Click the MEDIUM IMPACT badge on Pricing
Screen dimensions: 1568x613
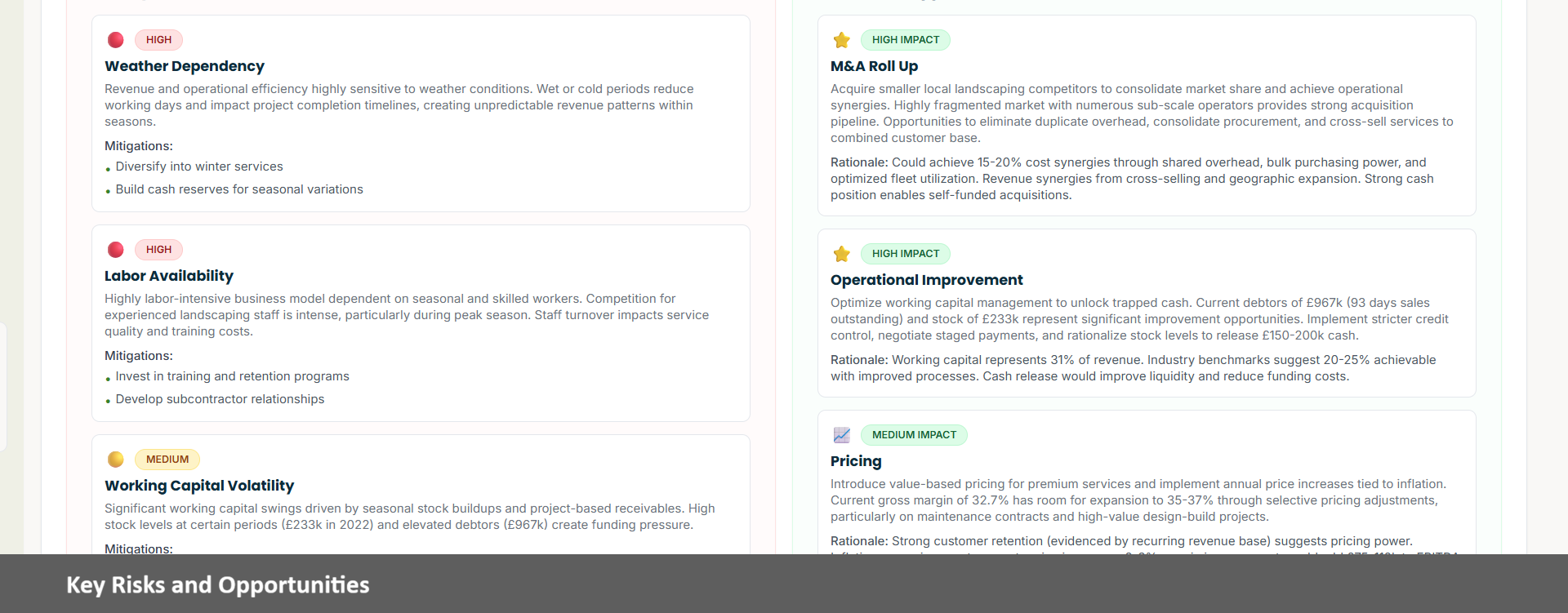914,434
